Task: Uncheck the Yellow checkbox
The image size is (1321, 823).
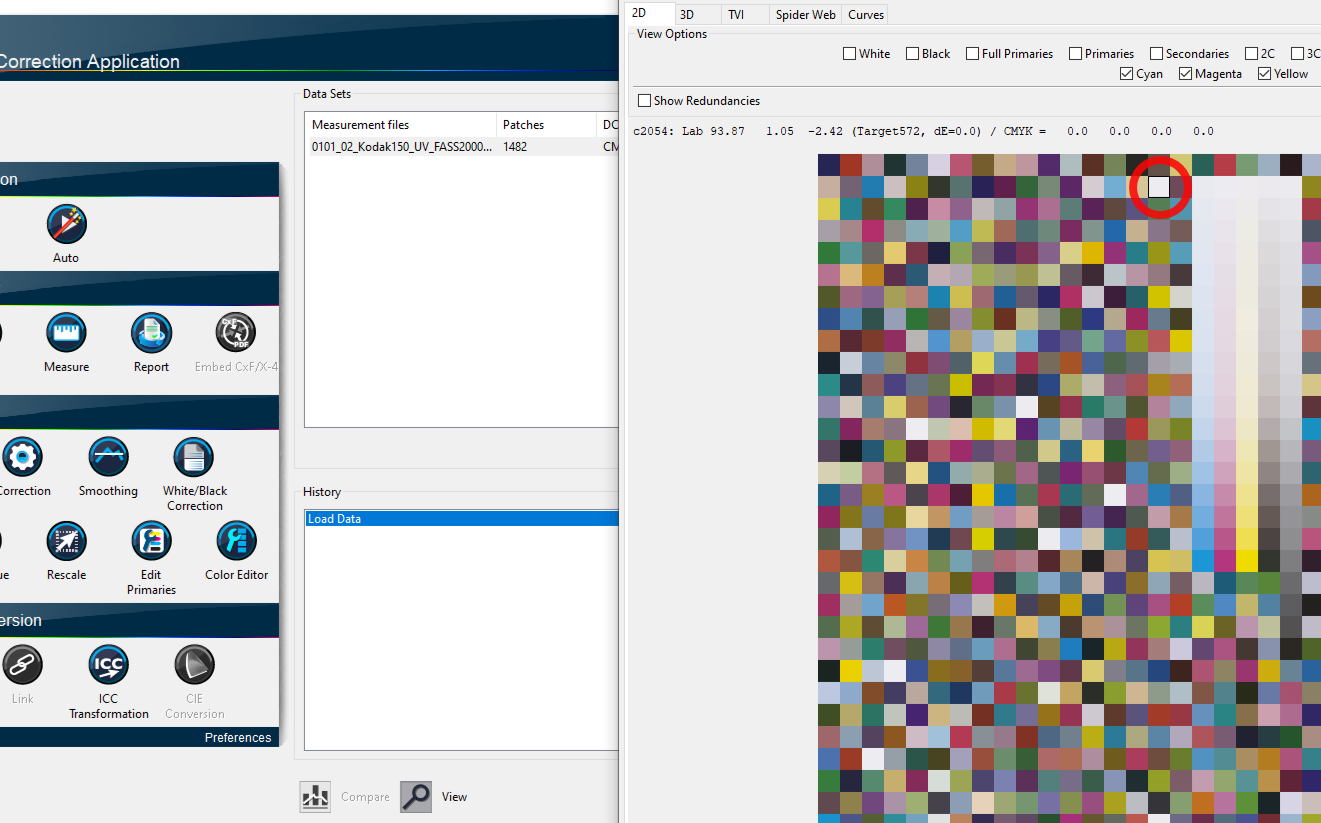Action: tap(1265, 74)
